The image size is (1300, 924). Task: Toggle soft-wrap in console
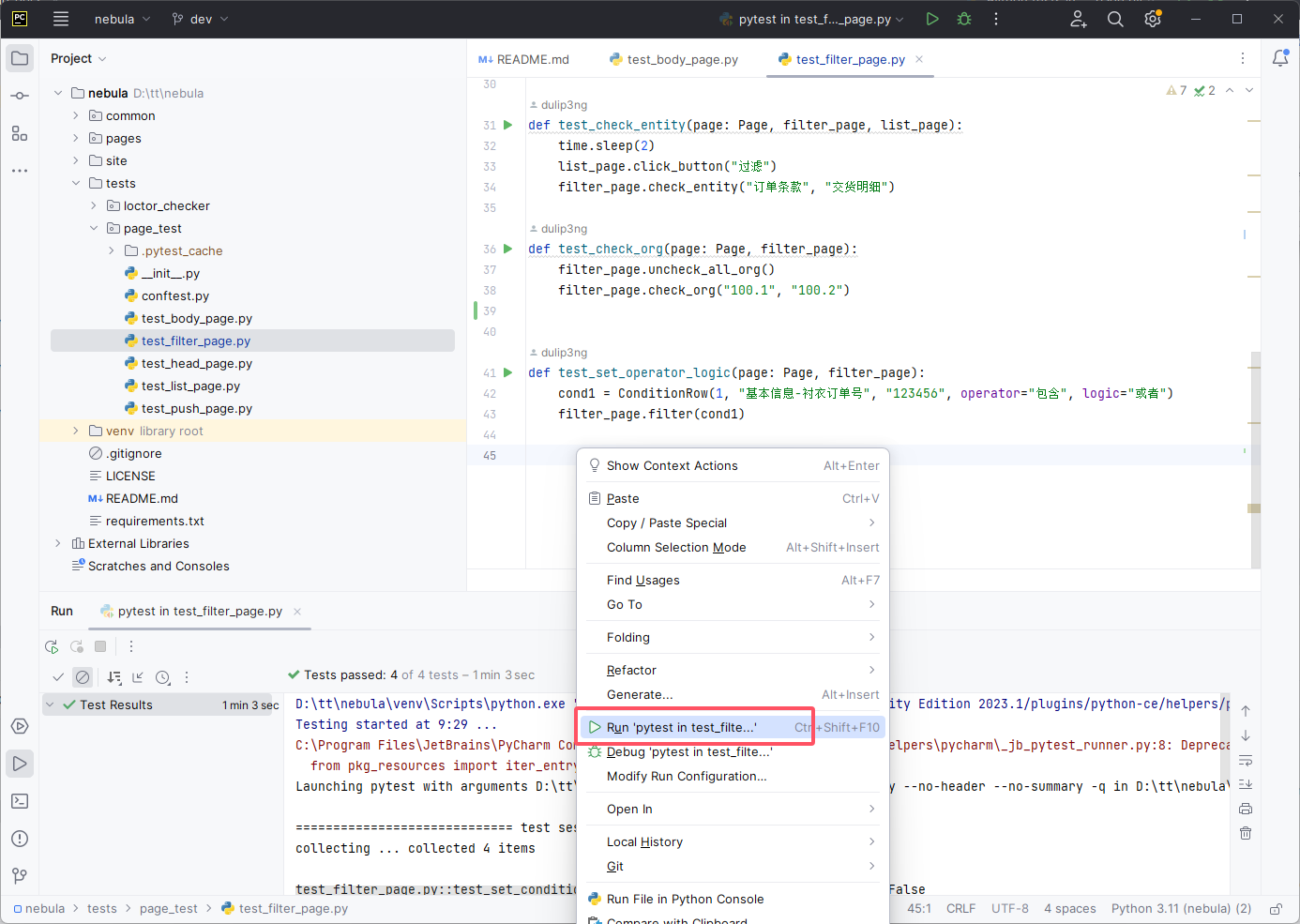tap(1246, 760)
